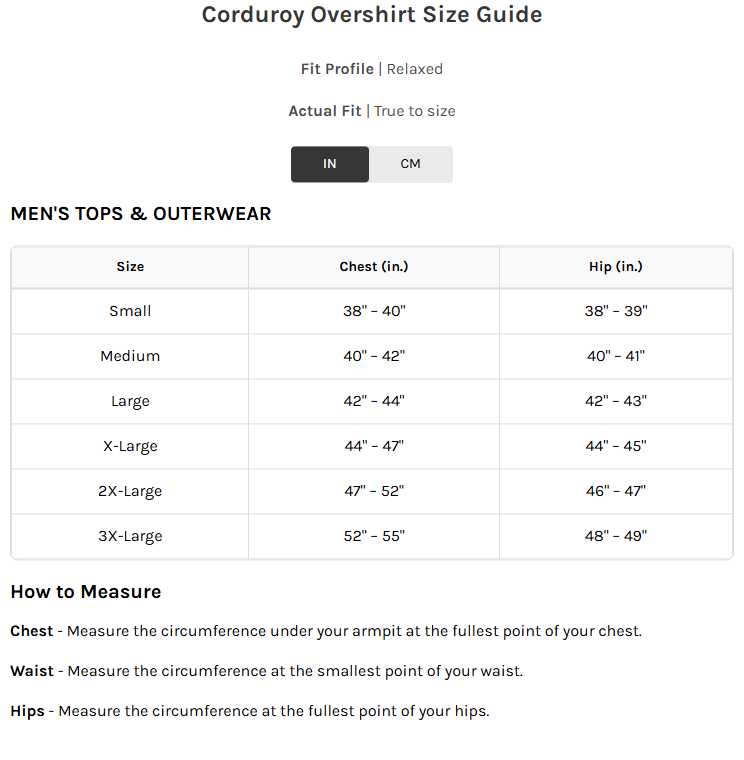
Task: Click the Large chest measurement cell
Action: (374, 401)
